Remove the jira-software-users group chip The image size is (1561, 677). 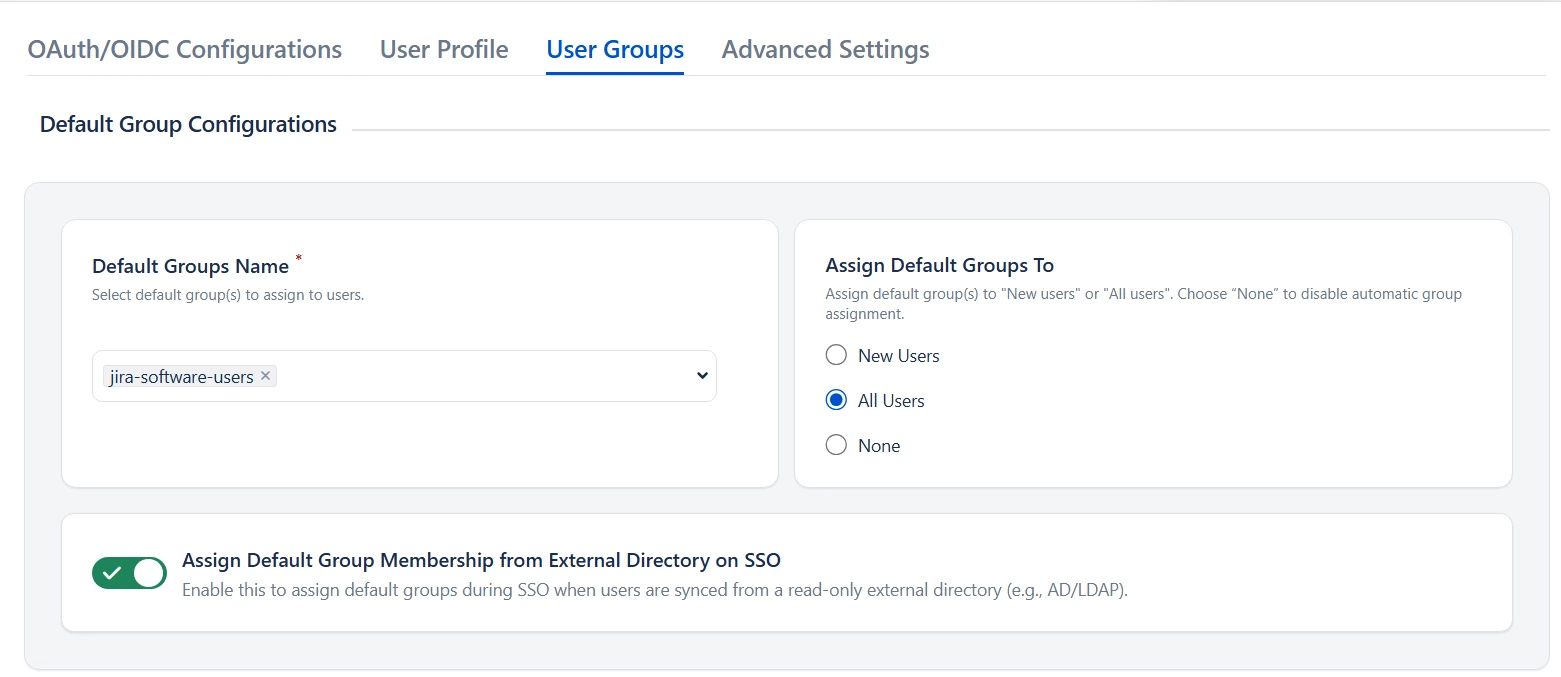coord(265,376)
